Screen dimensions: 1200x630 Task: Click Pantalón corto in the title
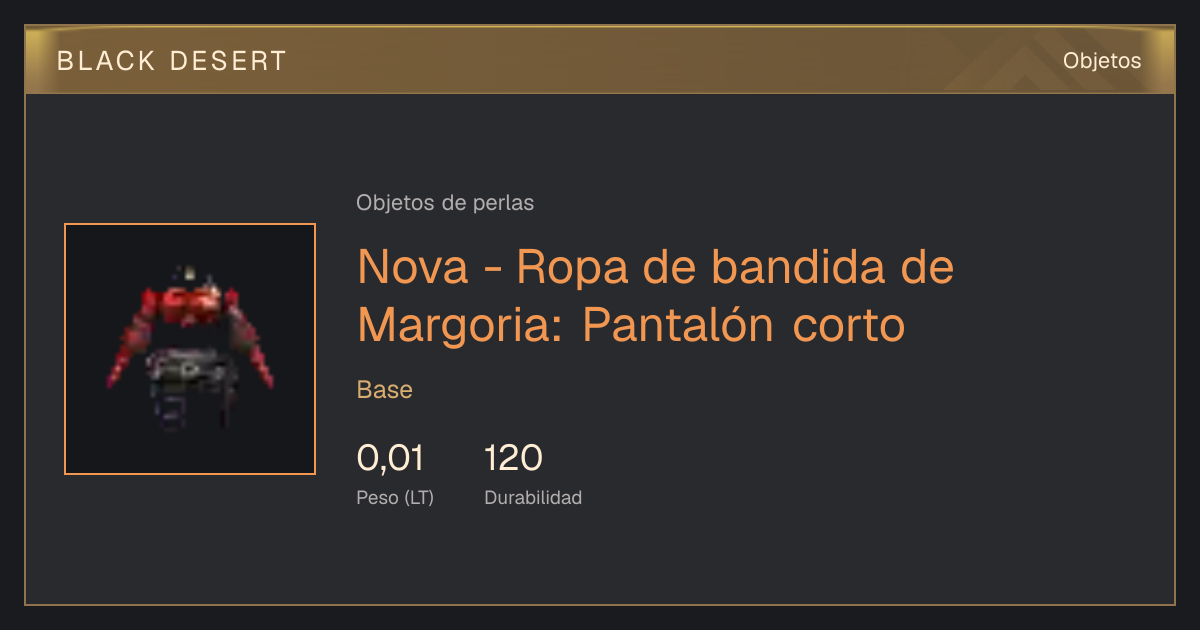(743, 325)
